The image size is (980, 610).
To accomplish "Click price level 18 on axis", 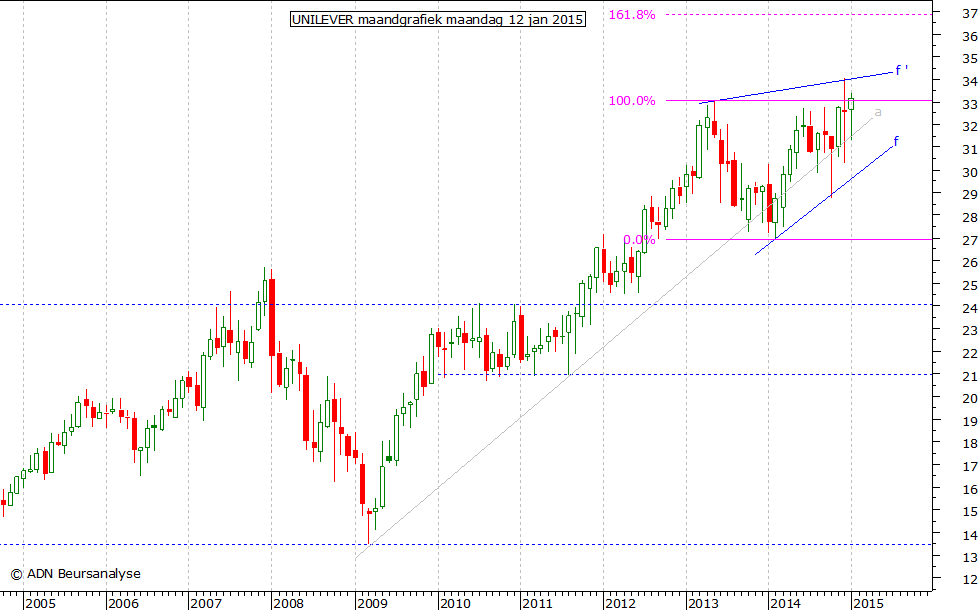I will click(x=970, y=444).
